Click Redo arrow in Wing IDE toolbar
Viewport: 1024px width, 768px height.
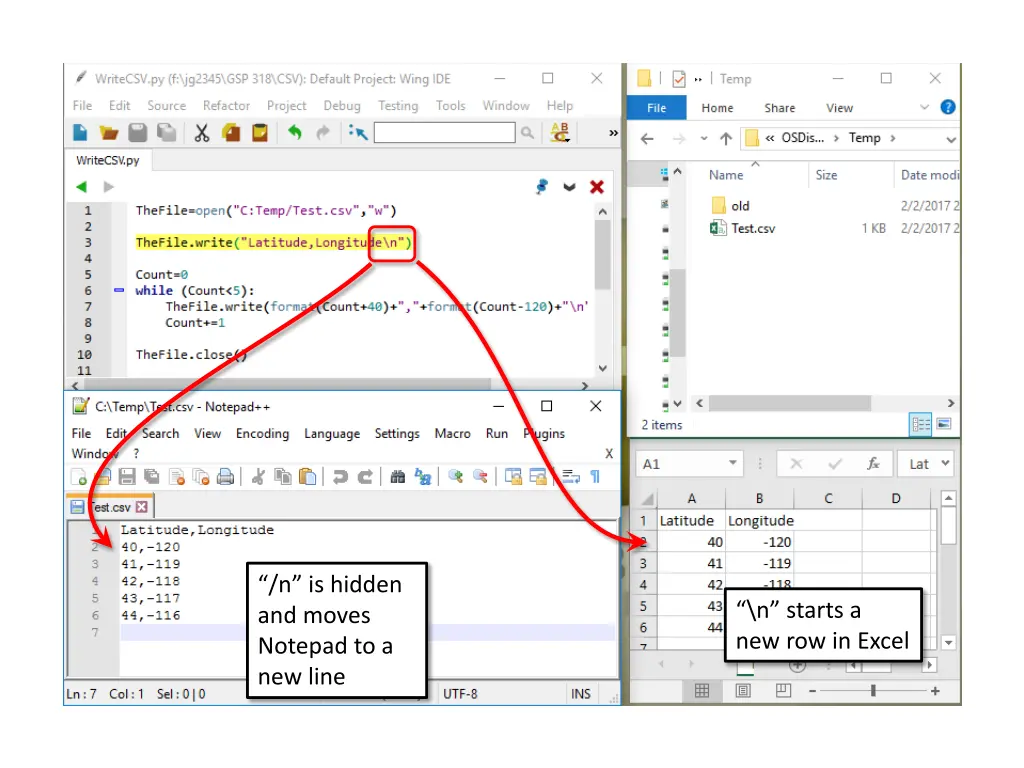[x=323, y=133]
